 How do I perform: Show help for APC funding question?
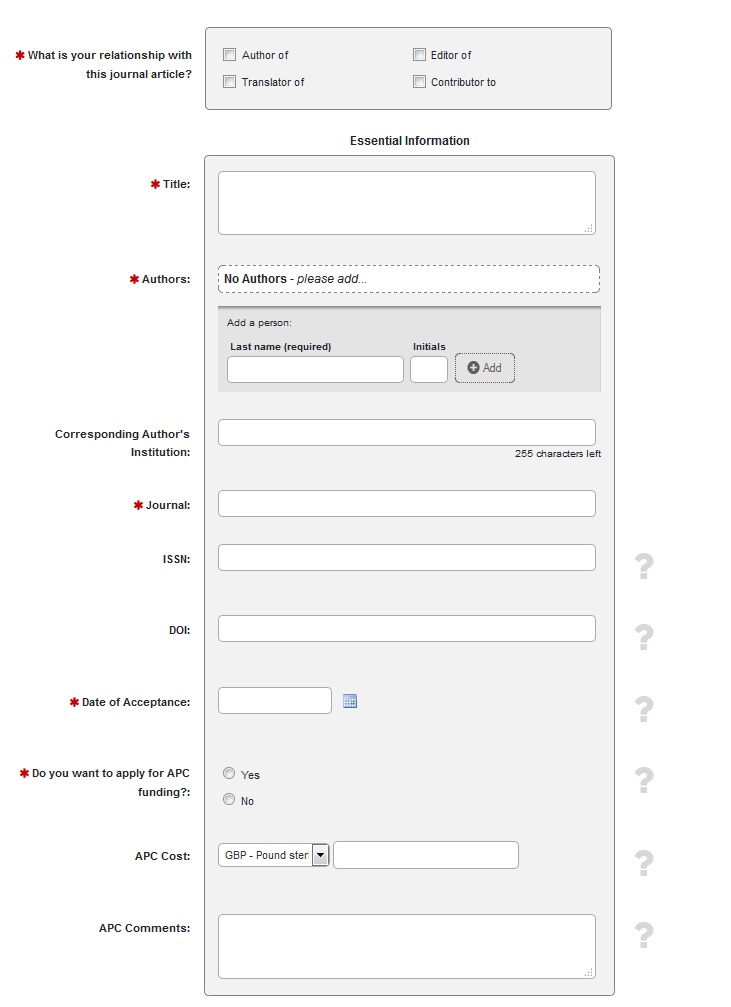(645, 780)
